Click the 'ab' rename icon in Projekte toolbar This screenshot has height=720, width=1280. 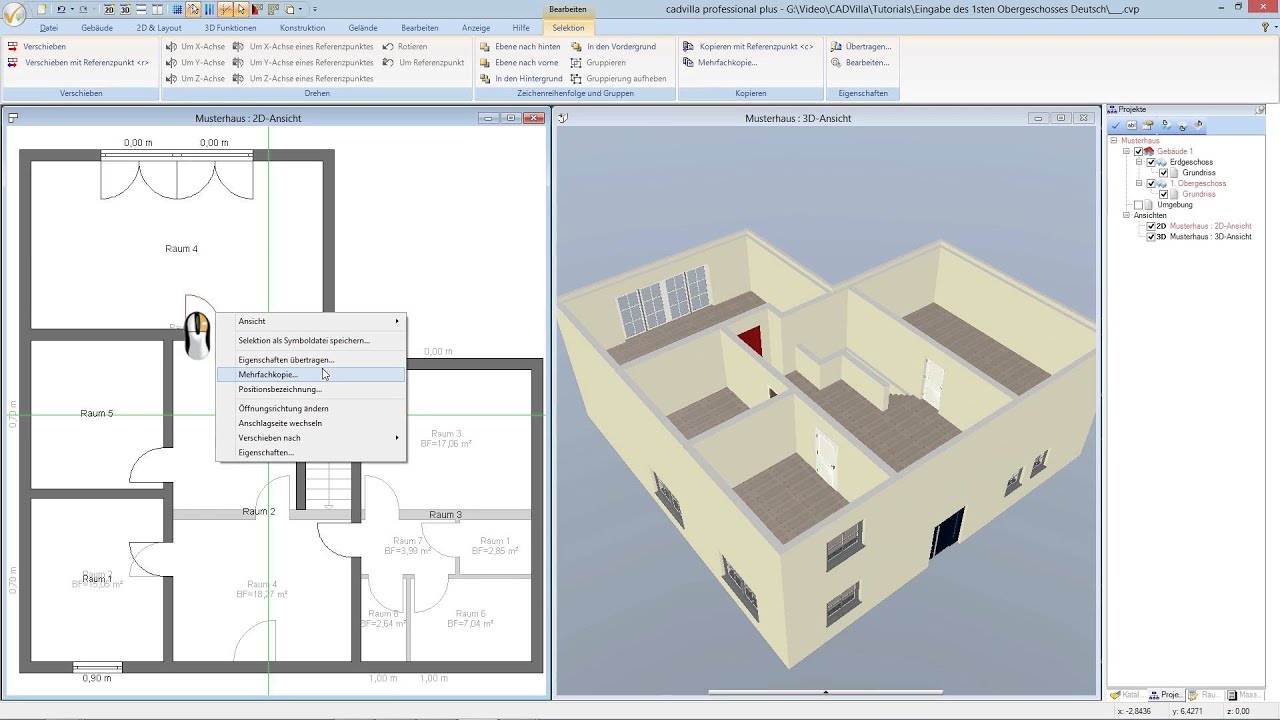pyautogui.click(x=1132, y=125)
